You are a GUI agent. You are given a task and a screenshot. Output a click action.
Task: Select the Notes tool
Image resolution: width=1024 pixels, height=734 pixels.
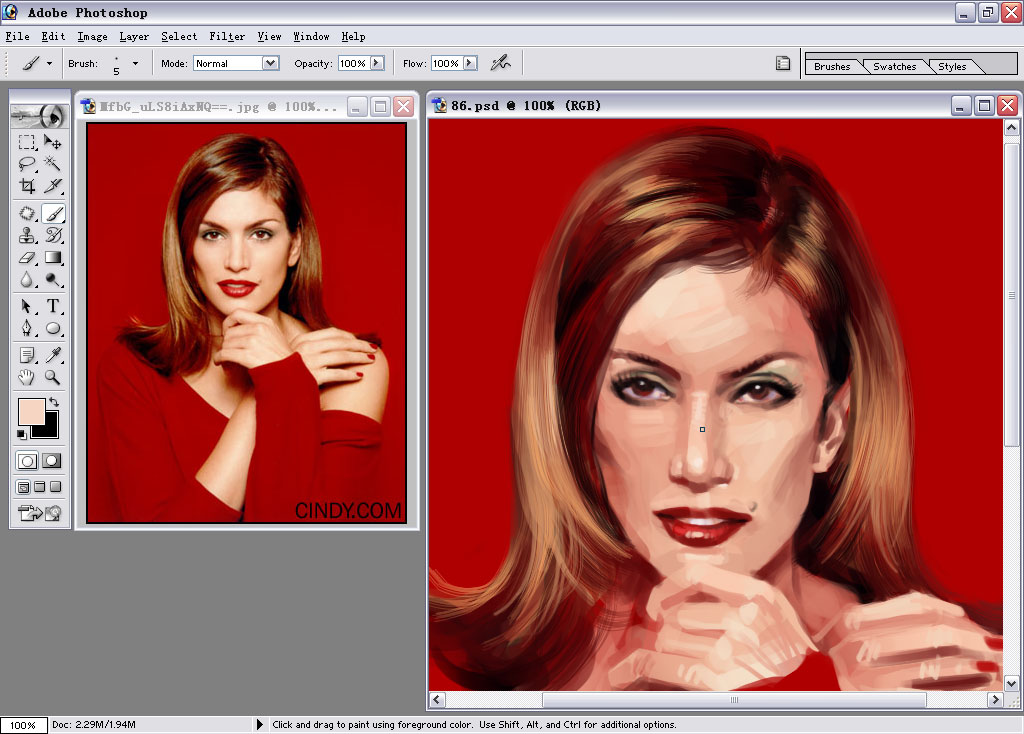27,355
